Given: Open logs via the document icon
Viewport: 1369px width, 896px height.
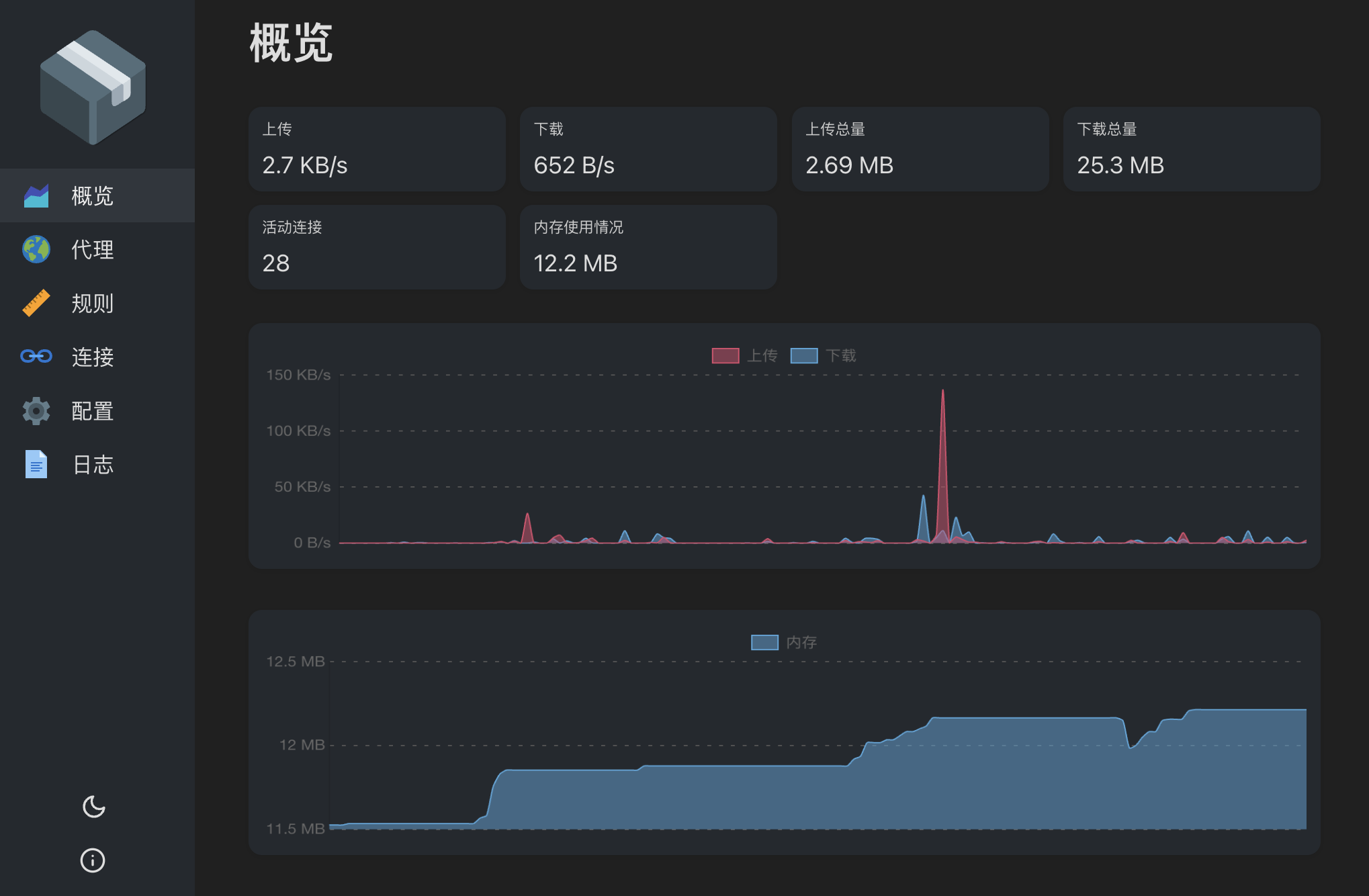Looking at the screenshot, I should coord(36,464).
